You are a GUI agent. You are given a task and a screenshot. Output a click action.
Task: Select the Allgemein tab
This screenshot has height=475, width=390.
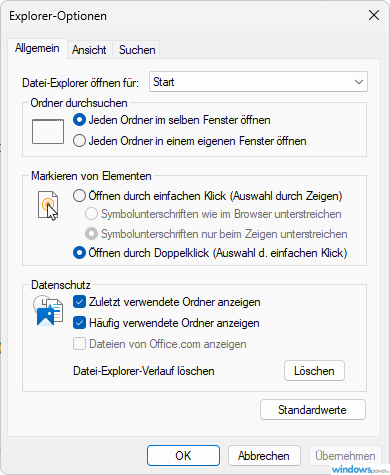coord(37,49)
